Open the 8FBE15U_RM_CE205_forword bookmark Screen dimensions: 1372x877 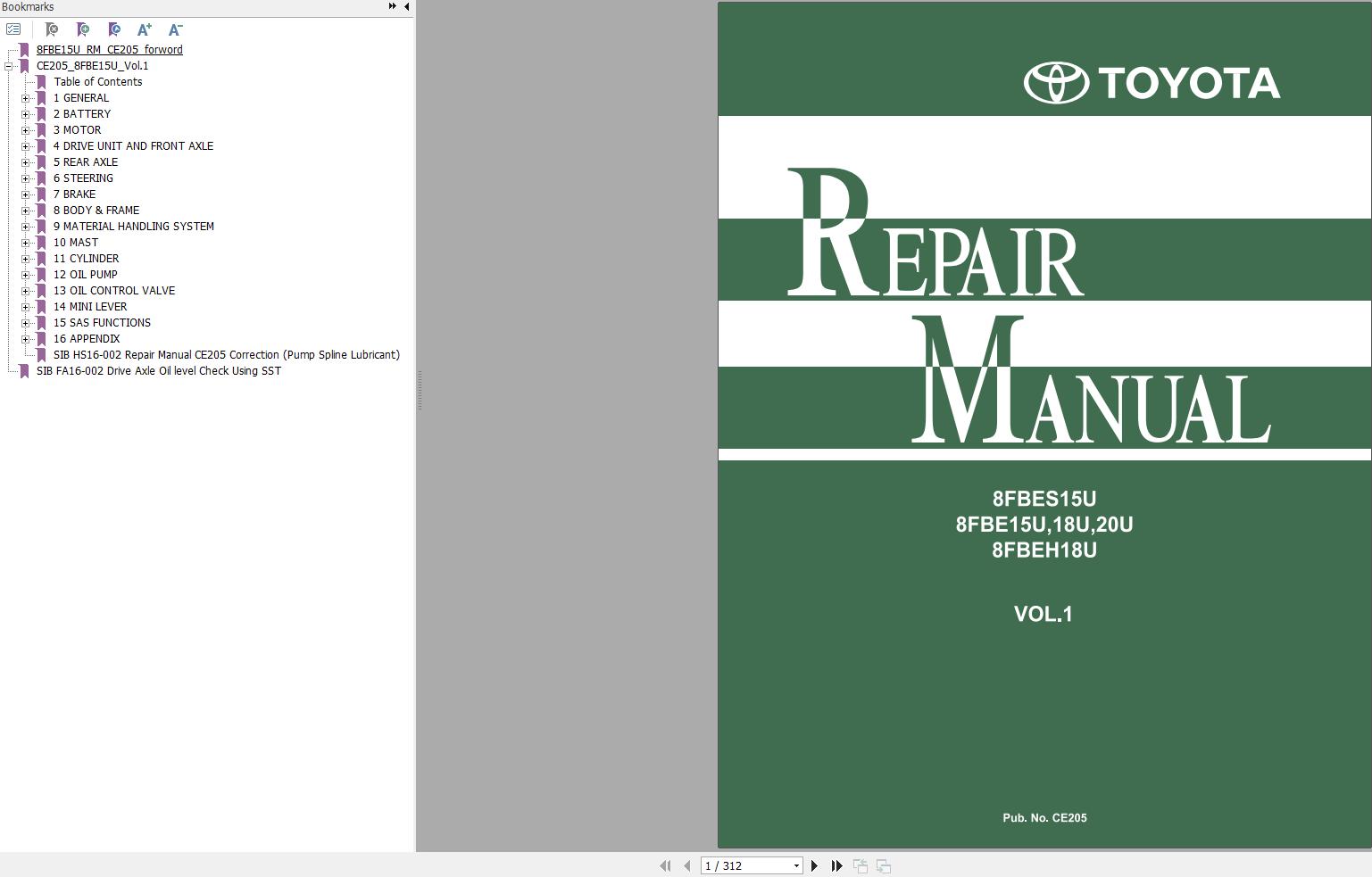[x=109, y=50]
